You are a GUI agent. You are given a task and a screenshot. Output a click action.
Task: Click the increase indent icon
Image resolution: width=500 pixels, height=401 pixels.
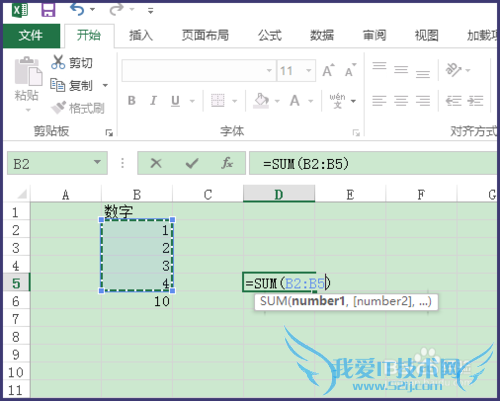(475, 100)
